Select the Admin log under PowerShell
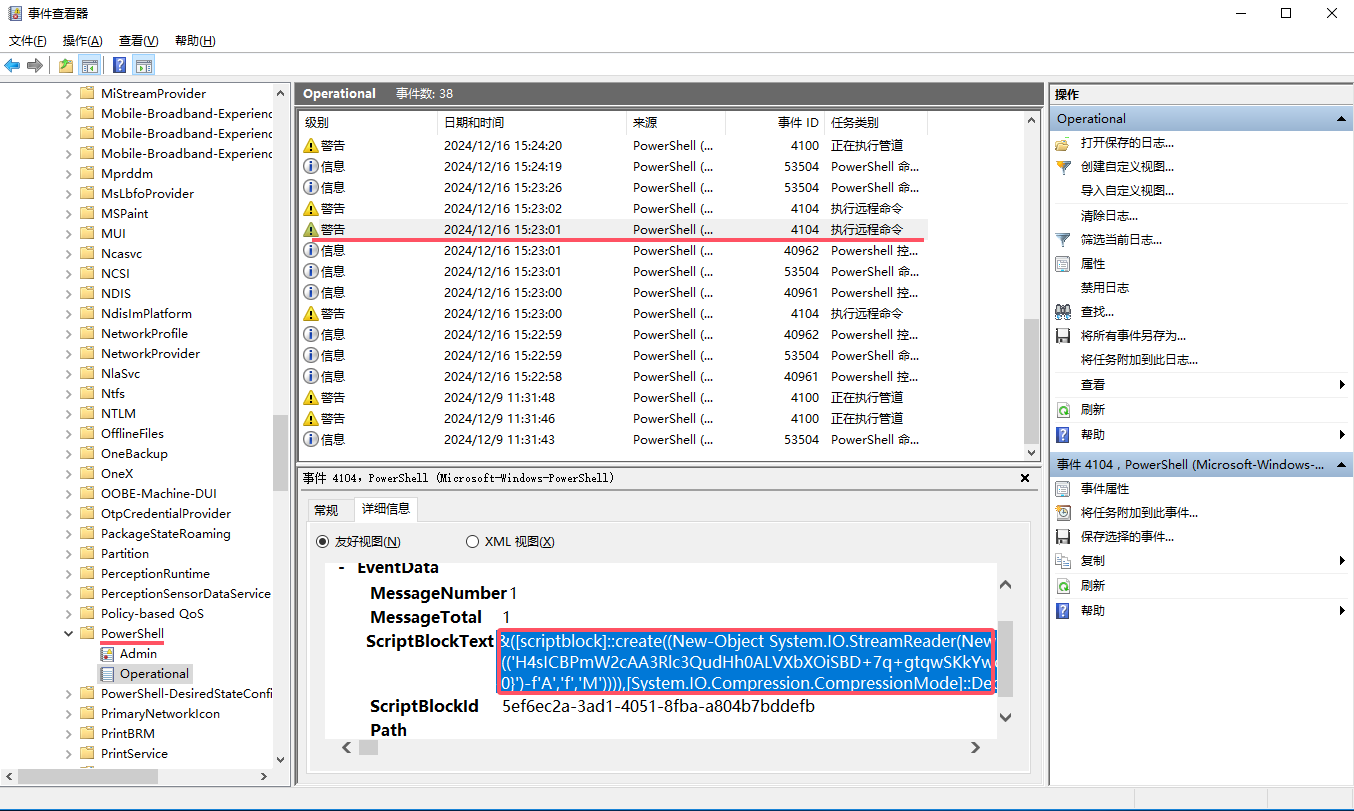1354x811 pixels. tap(138, 654)
